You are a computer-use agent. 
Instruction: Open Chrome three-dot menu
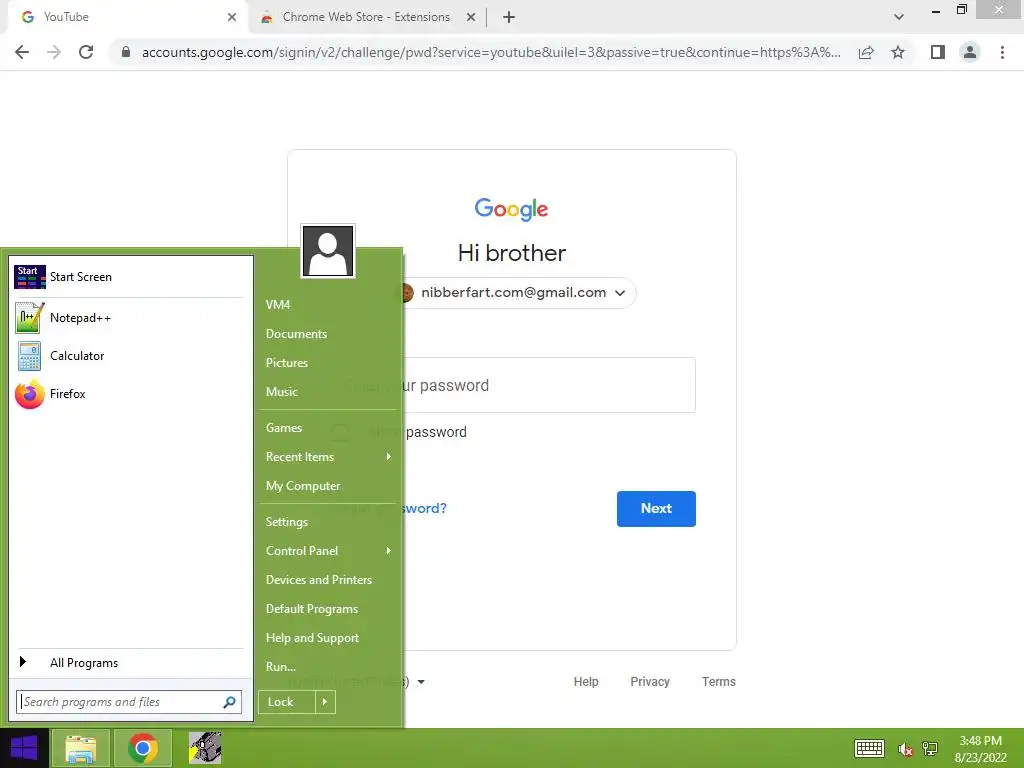click(1002, 52)
